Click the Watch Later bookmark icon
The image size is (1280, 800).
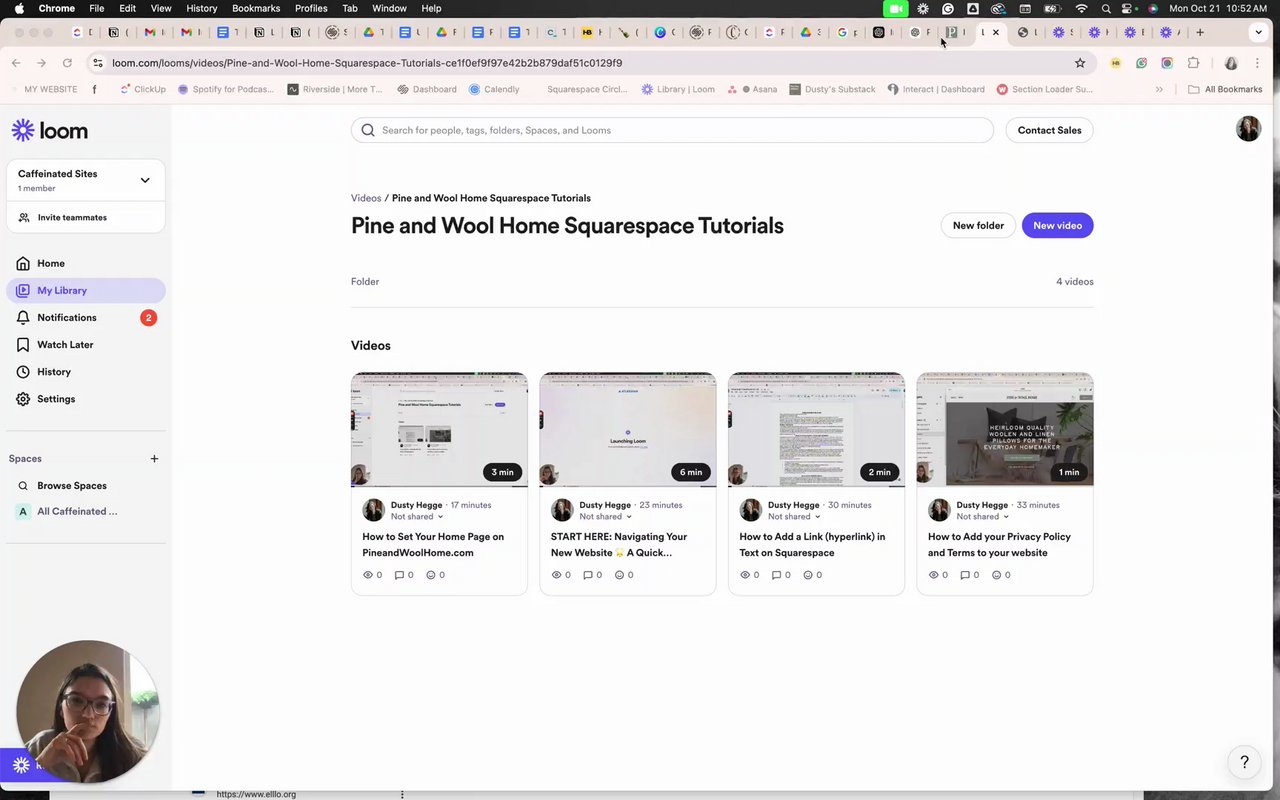pos(23,344)
